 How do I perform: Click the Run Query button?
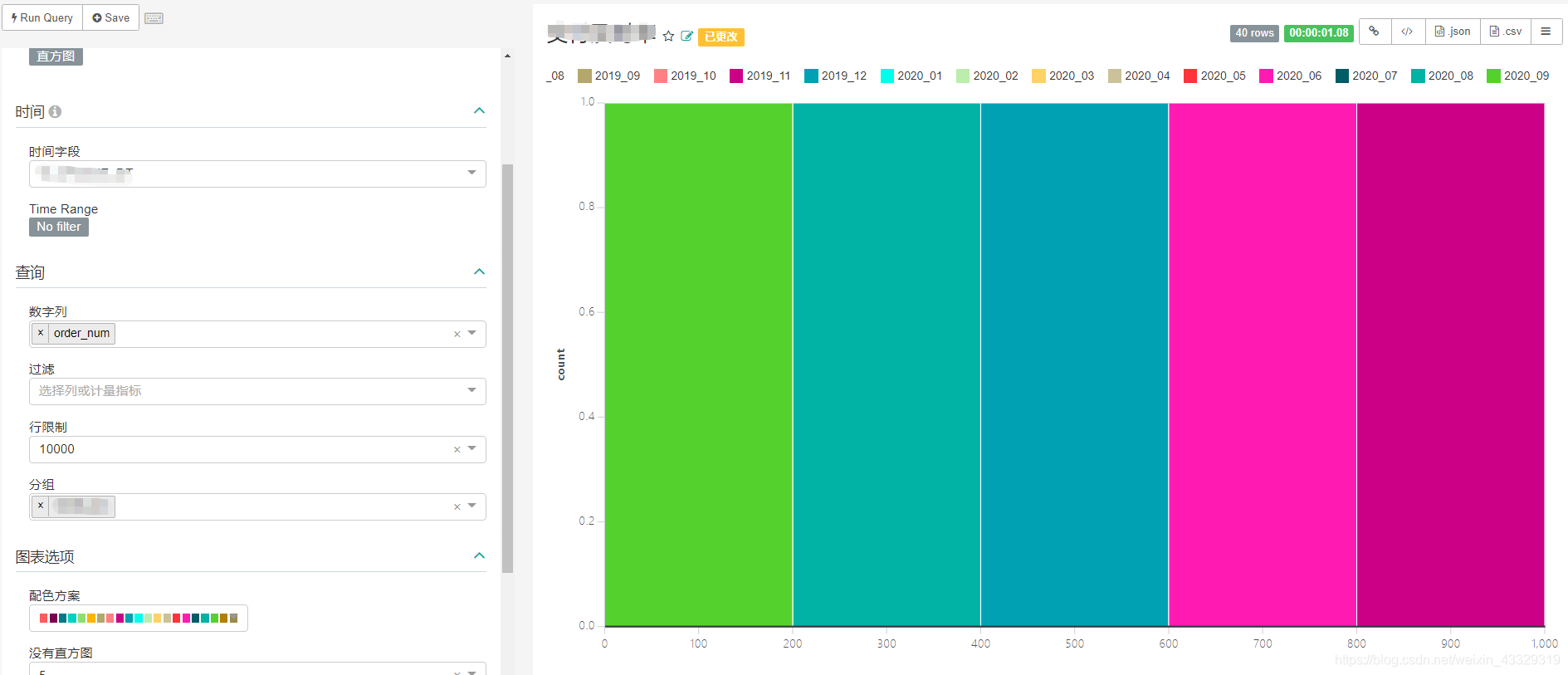pyautogui.click(x=42, y=17)
